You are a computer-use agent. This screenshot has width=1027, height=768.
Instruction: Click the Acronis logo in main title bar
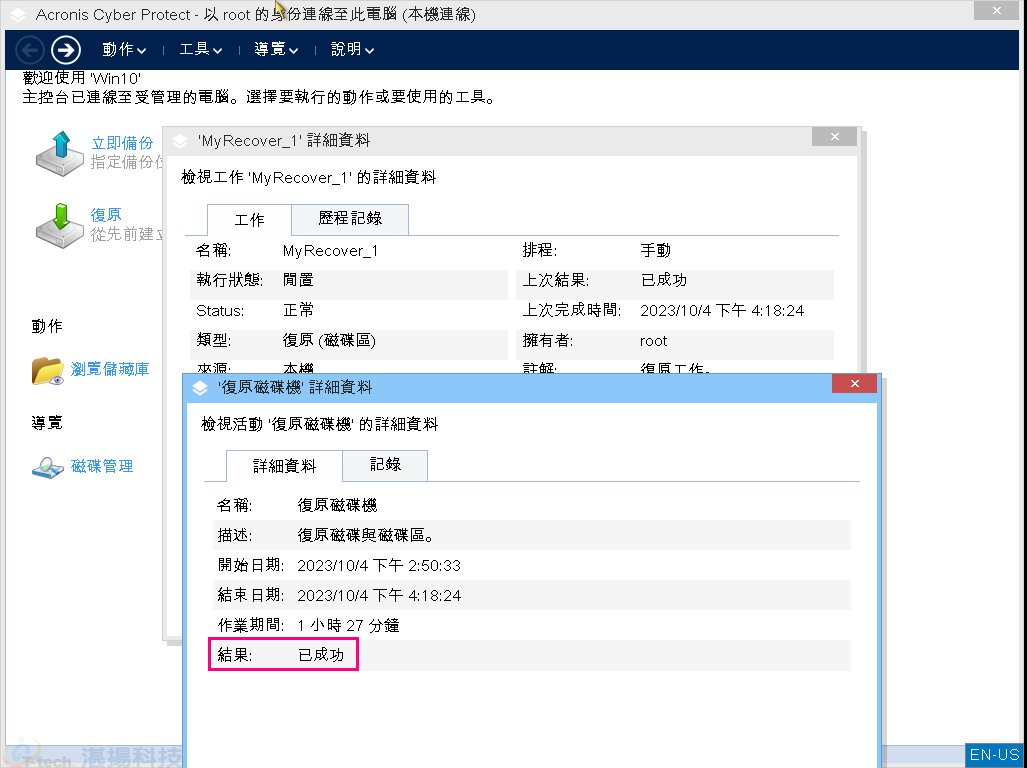point(18,14)
